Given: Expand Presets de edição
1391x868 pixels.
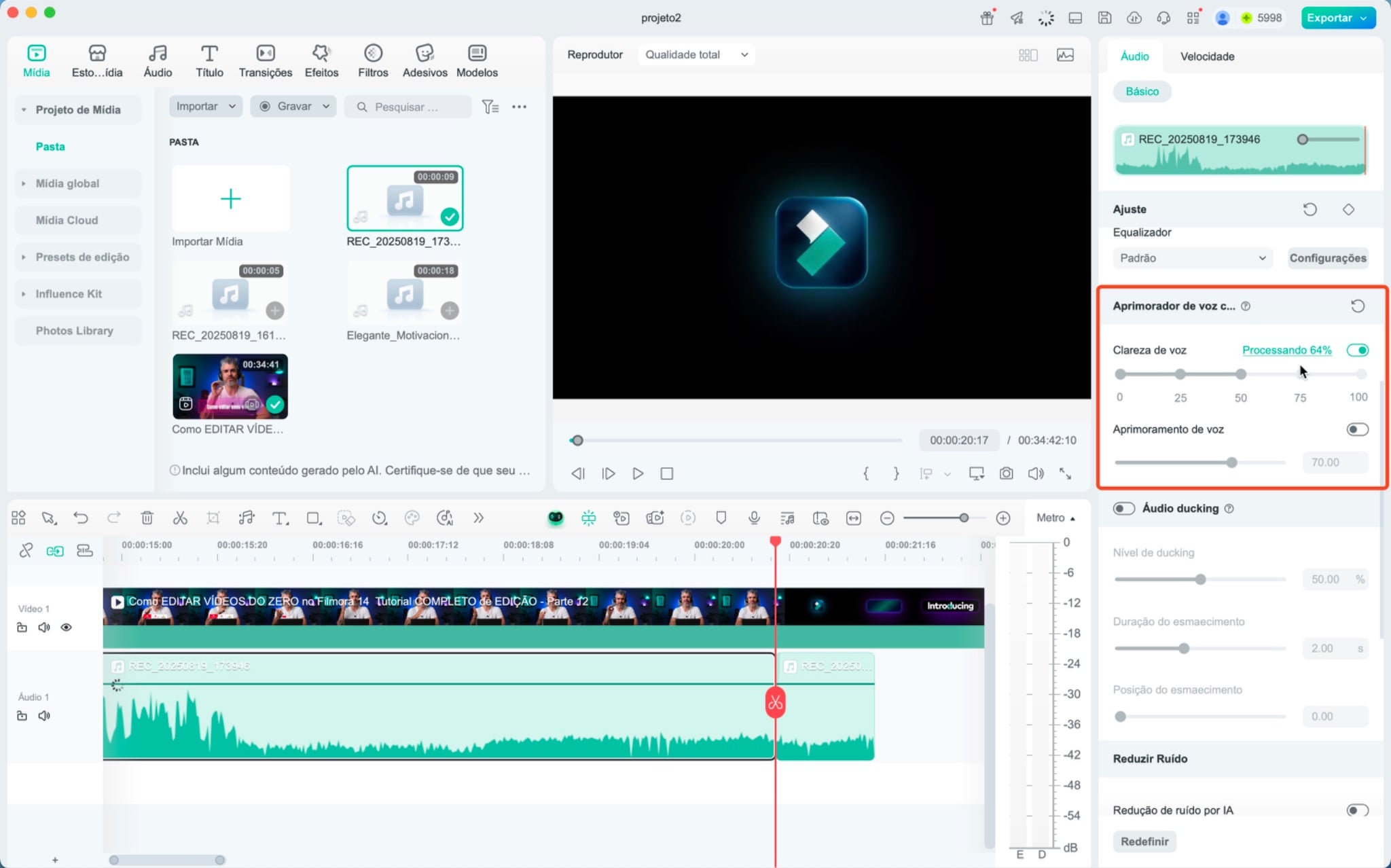Looking at the screenshot, I should [24, 257].
